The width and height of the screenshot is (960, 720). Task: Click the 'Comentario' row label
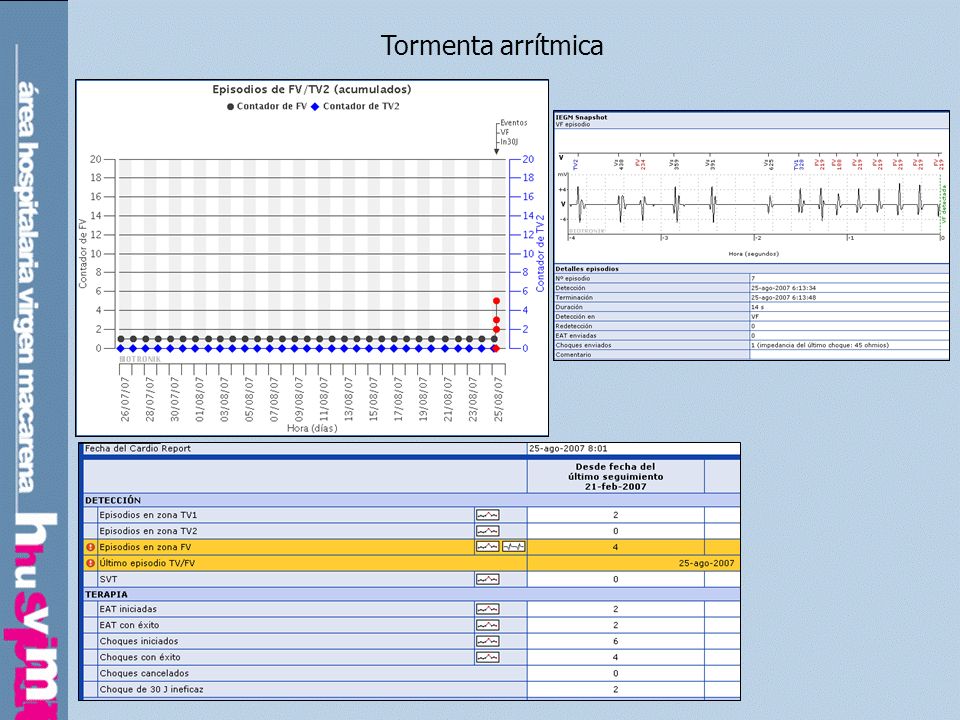click(573, 355)
